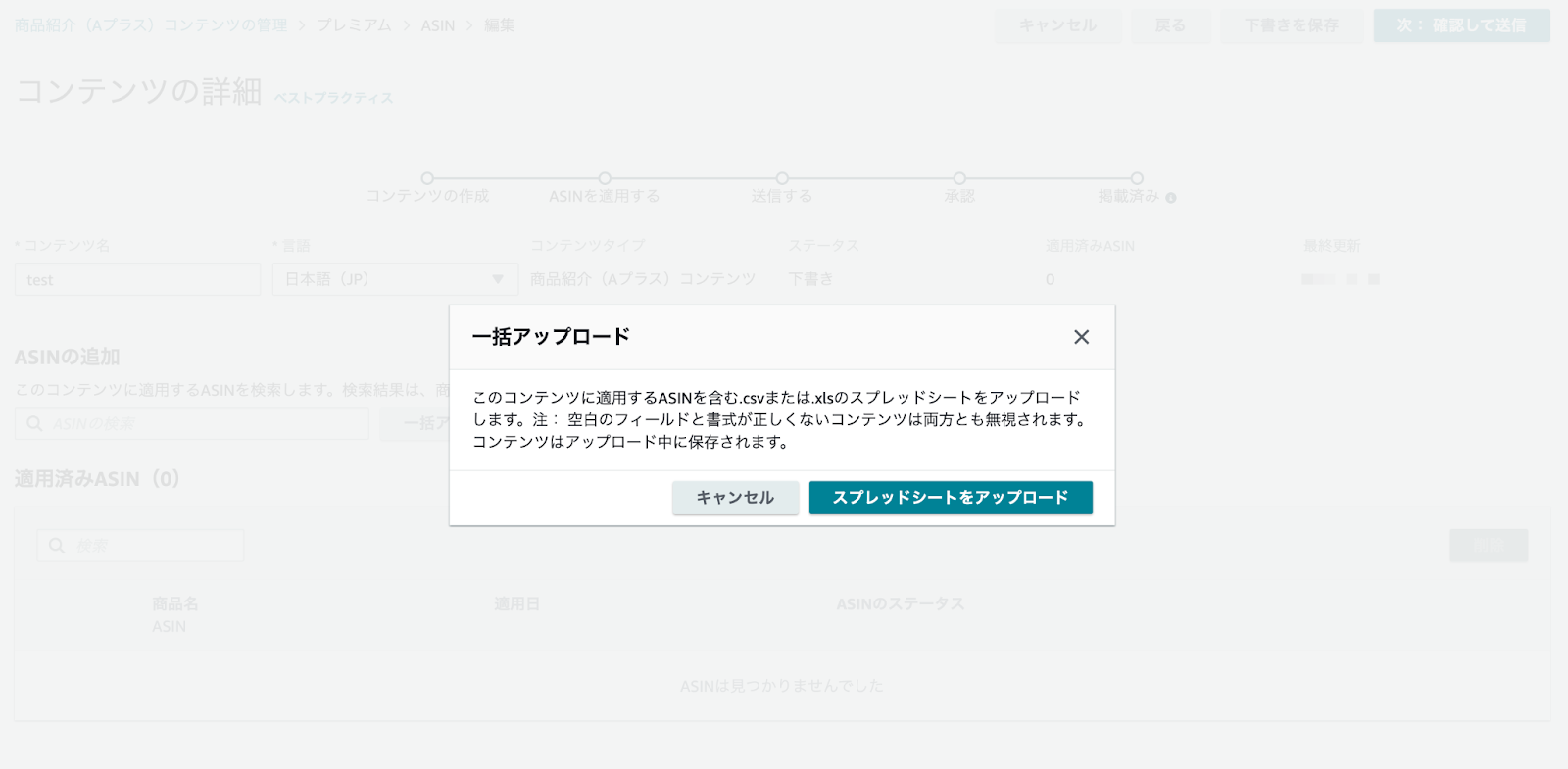Screen dimensions: 1568x769
Task: Click the info icon next to 掲載済み
Action: pyautogui.click(x=1171, y=198)
